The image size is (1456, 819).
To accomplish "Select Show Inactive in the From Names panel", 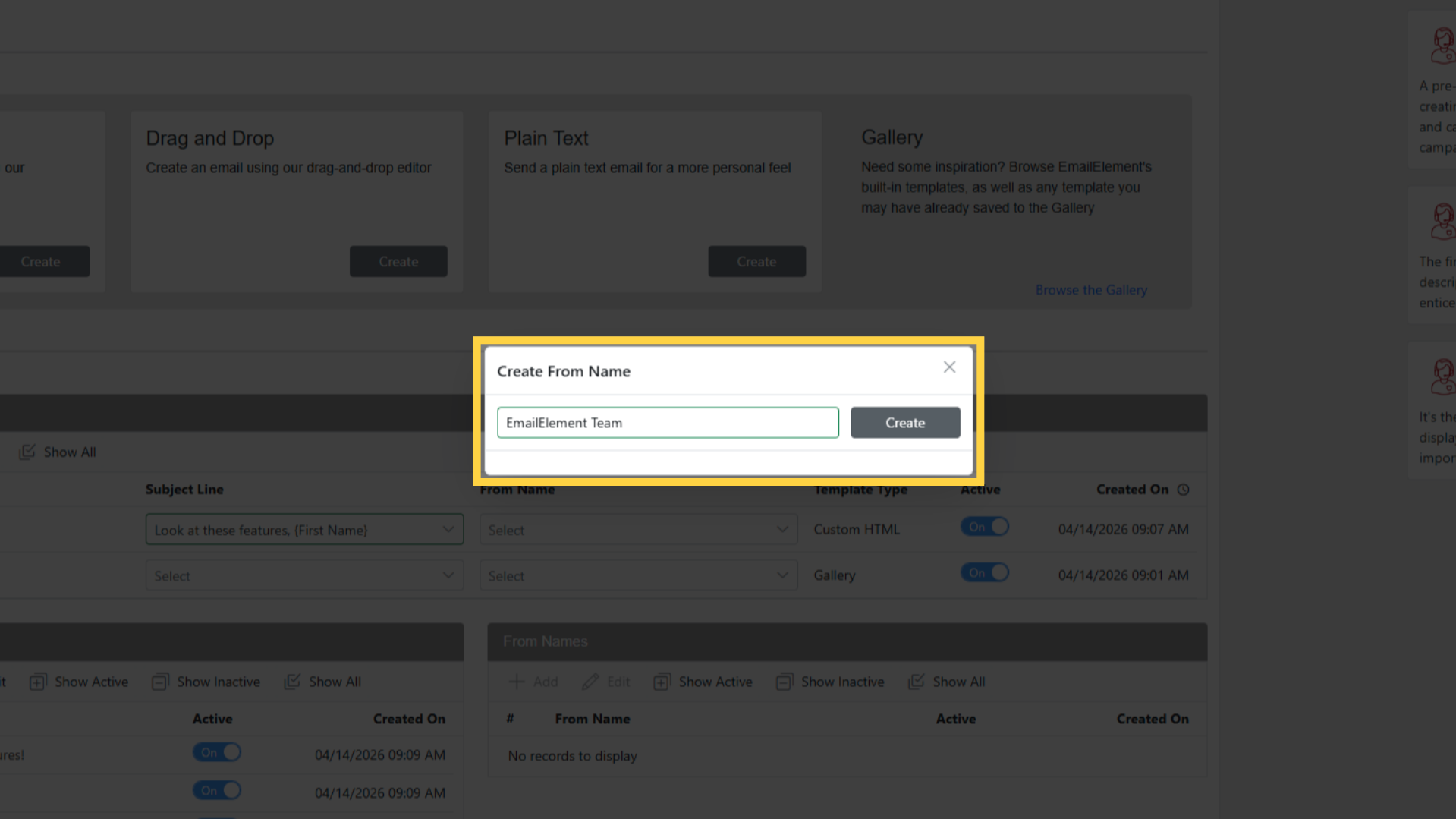I will tap(830, 682).
